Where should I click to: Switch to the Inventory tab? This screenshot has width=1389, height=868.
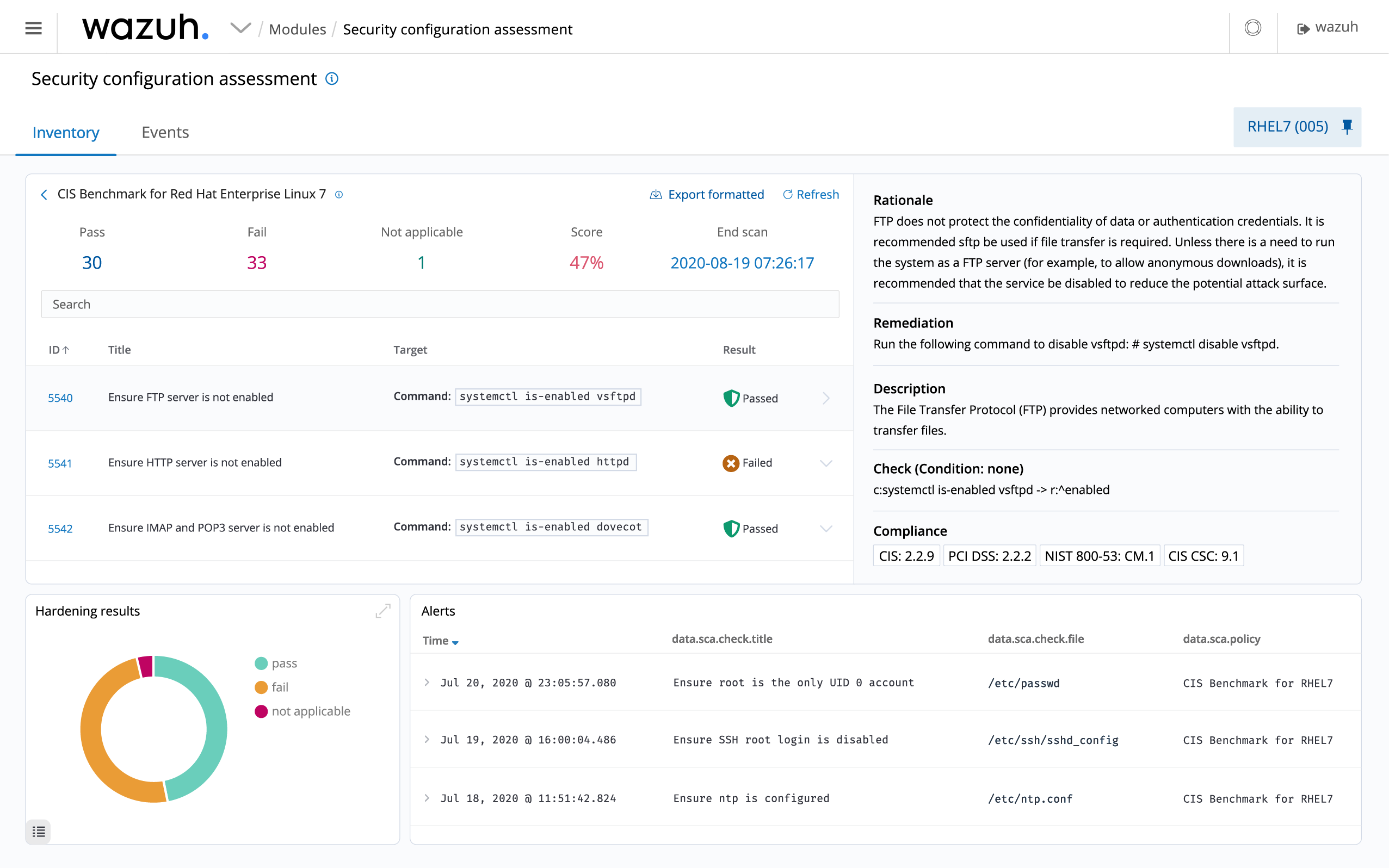point(66,133)
